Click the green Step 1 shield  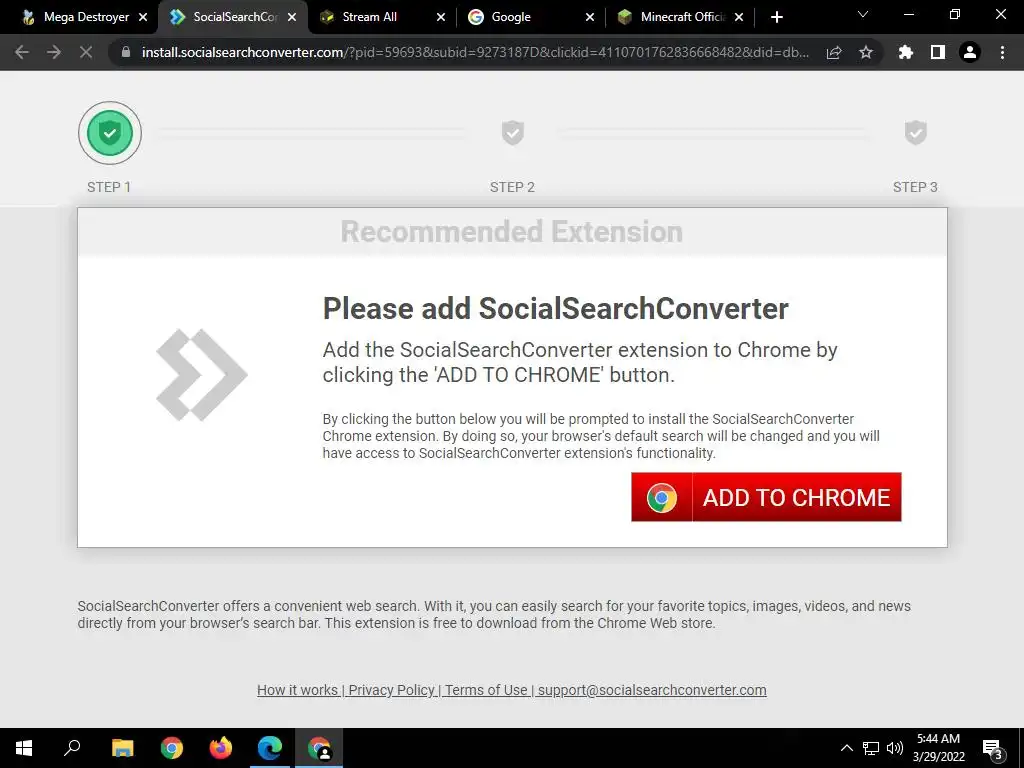click(x=110, y=133)
